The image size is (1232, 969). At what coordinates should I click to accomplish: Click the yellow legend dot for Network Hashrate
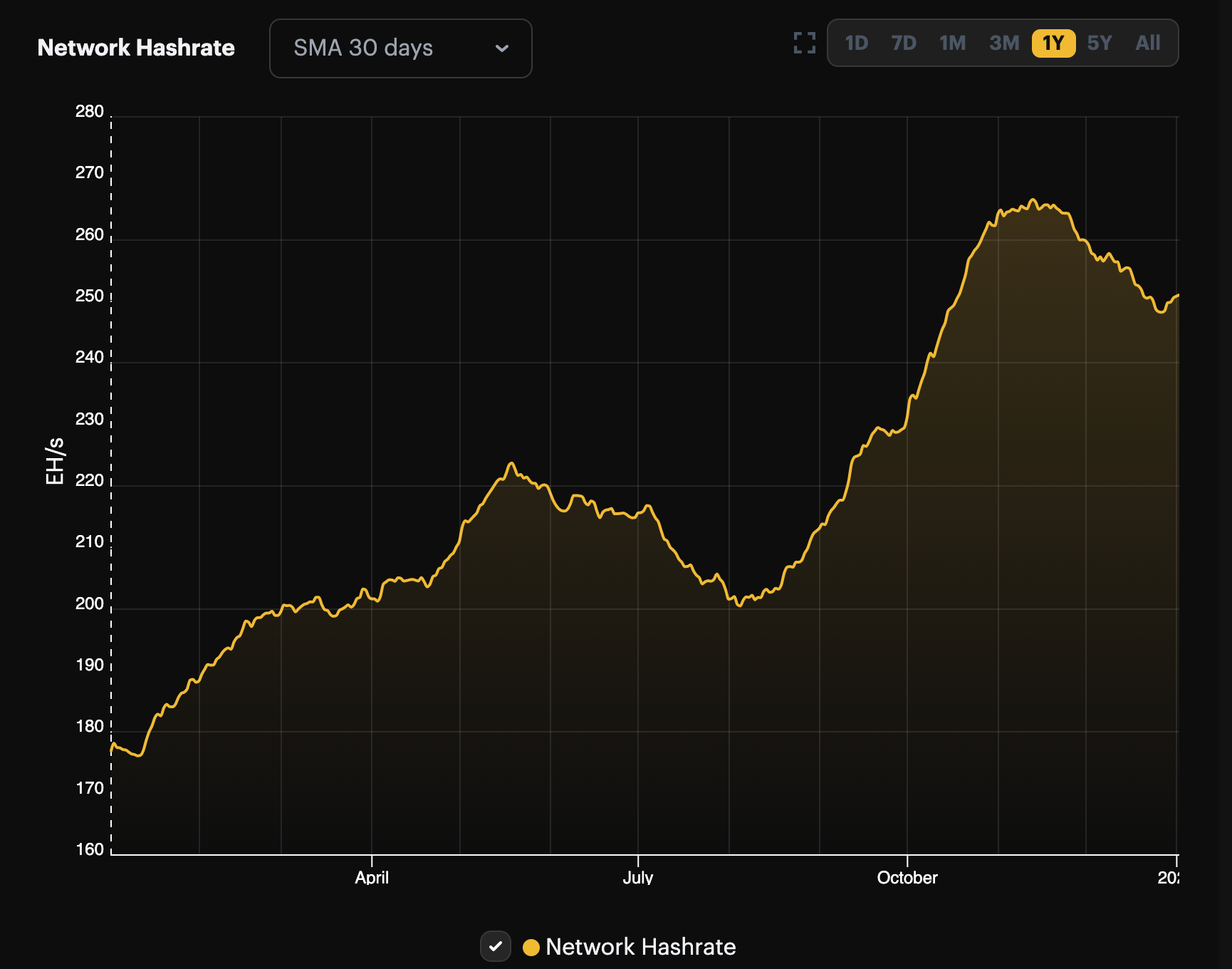531,948
